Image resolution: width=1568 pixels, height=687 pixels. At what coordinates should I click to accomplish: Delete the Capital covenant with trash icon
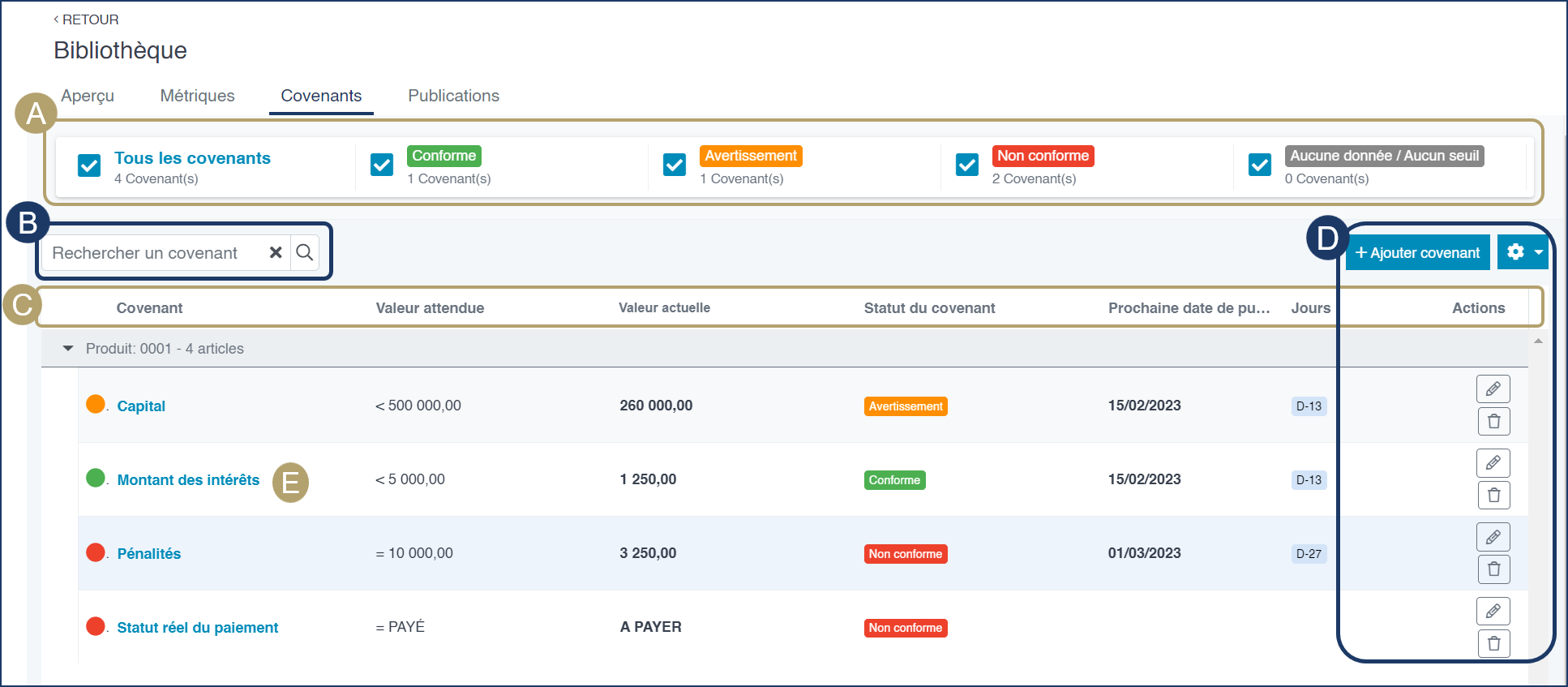[1493, 422]
